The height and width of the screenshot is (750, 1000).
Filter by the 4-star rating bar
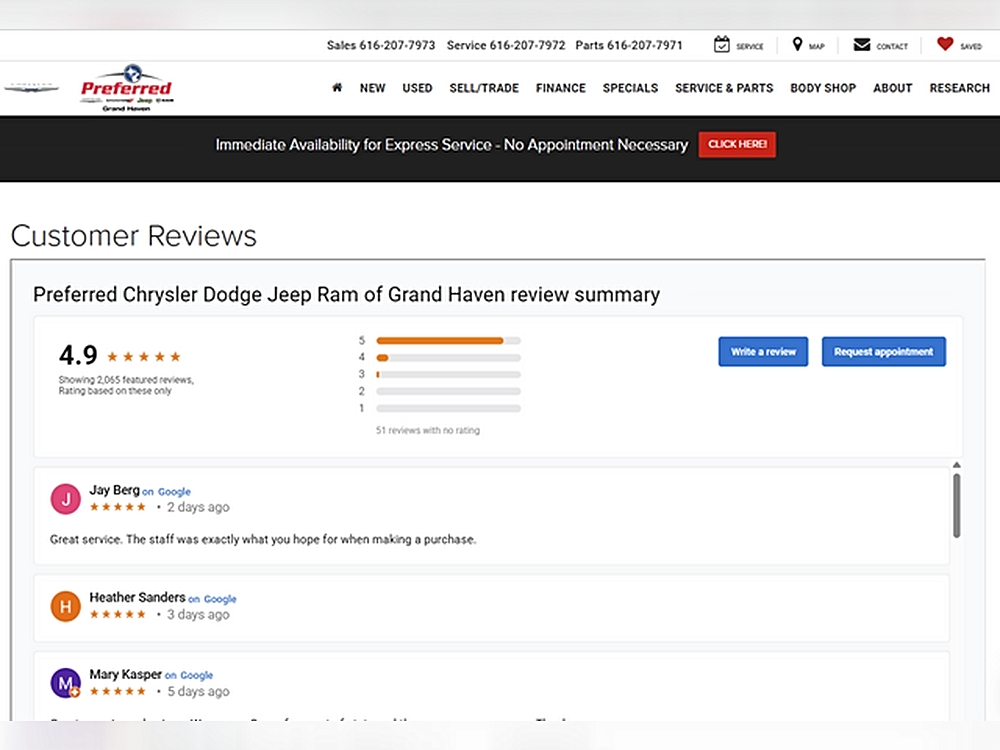click(x=448, y=358)
